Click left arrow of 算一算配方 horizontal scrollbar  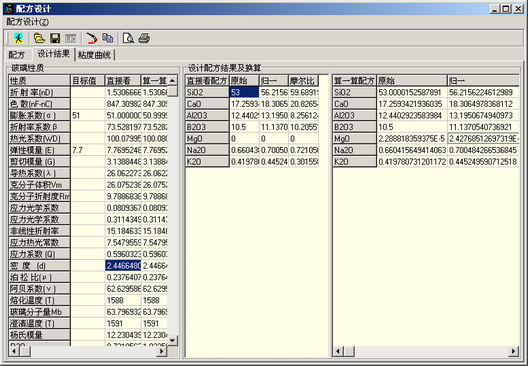[338, 352]
